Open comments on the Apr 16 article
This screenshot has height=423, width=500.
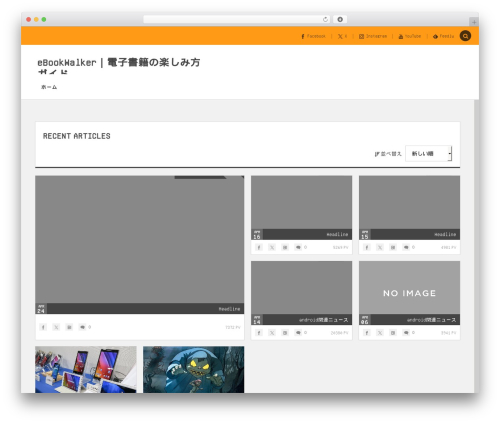click(300, 247)
